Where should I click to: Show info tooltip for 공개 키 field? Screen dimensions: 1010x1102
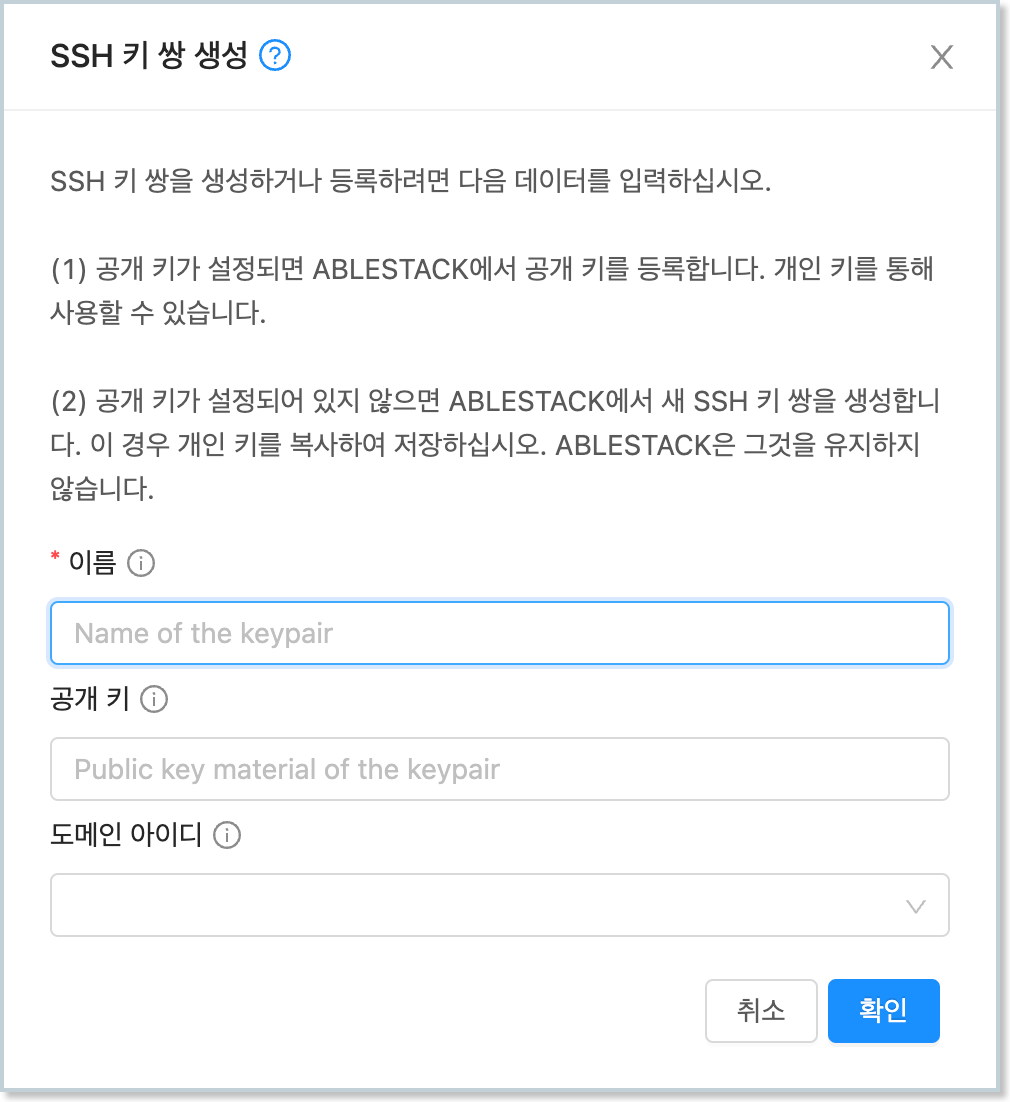(154, 700)
